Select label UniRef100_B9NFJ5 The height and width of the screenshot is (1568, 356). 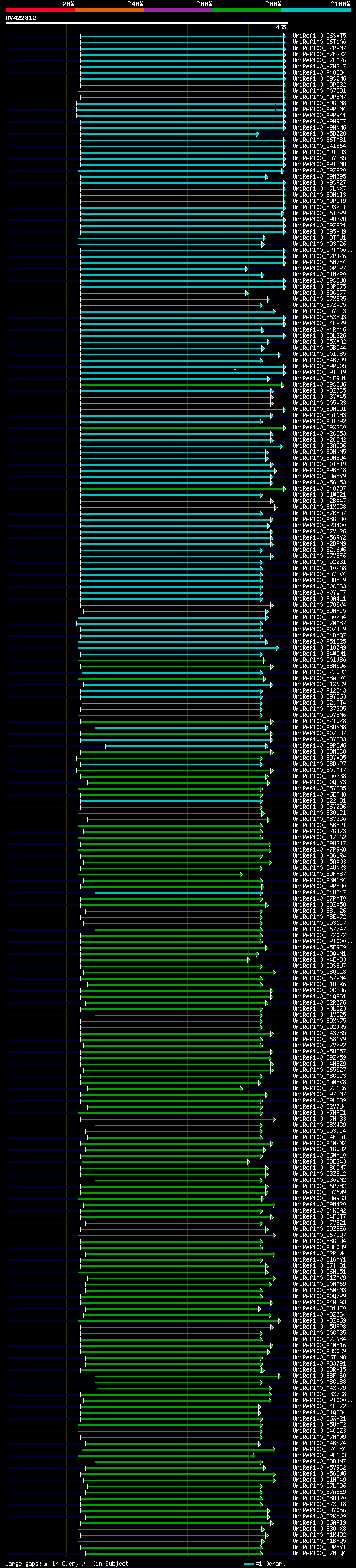click(x=319, y=611)
